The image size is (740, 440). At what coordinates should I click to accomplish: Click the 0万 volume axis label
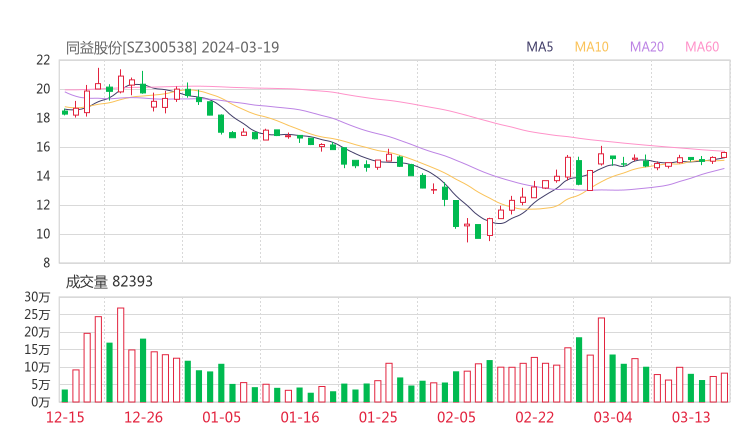41,402
